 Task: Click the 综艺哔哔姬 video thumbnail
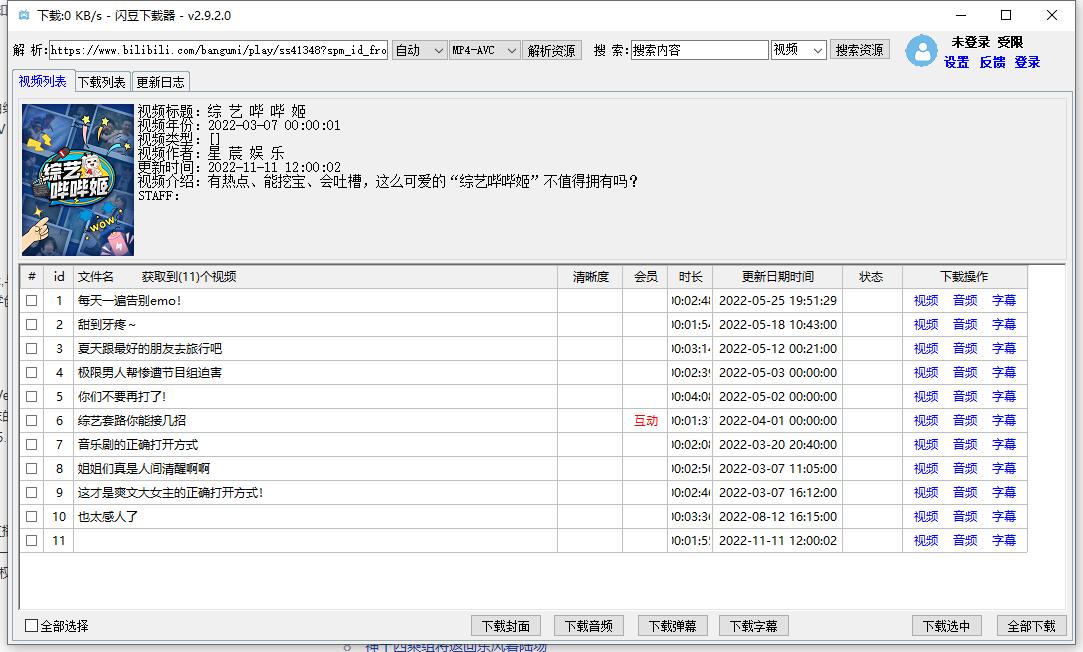coord(76,182)
